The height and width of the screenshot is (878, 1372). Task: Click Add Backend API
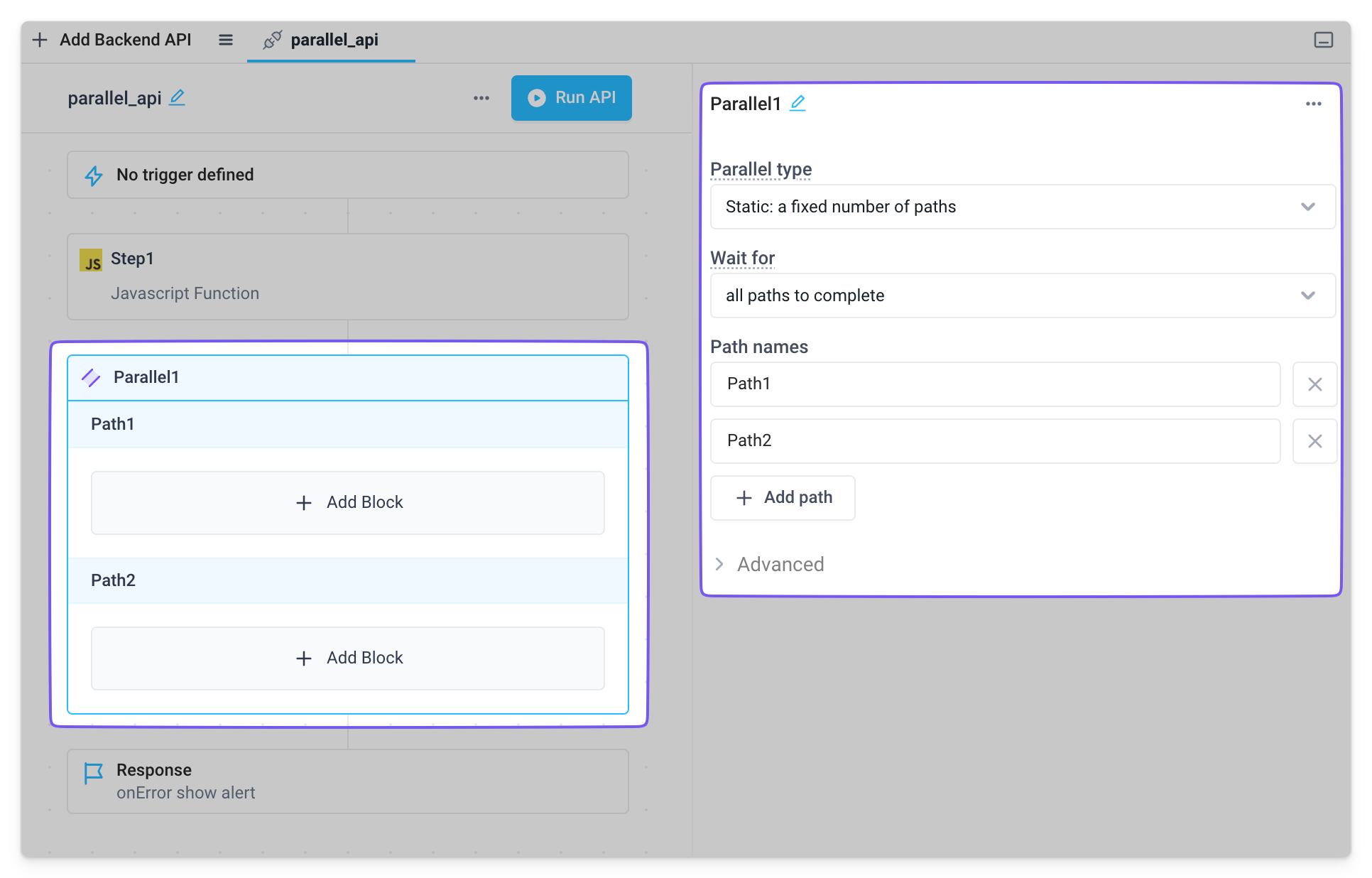tap(111, 40)
